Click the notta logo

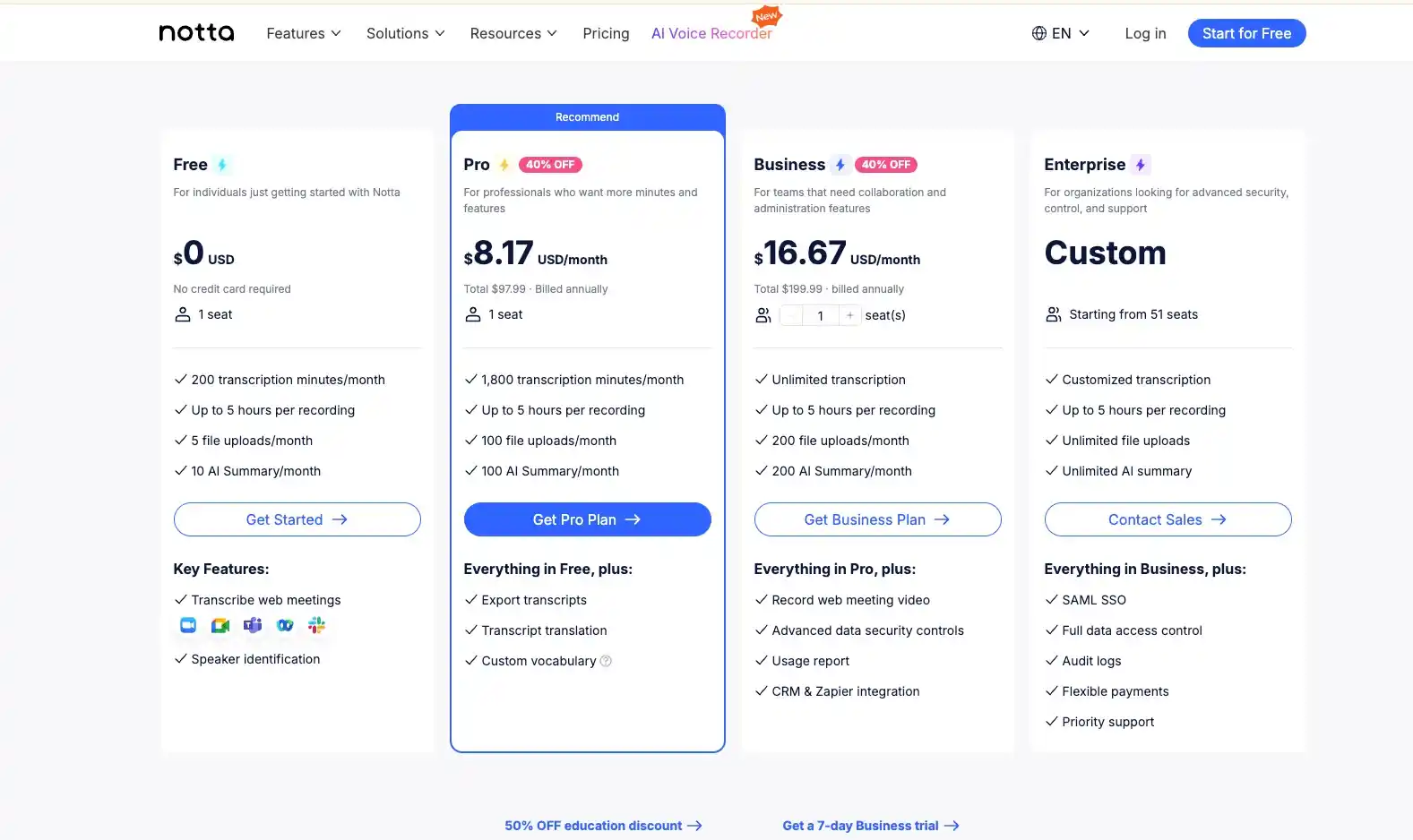pyautogui.click(x=196, y=33)
